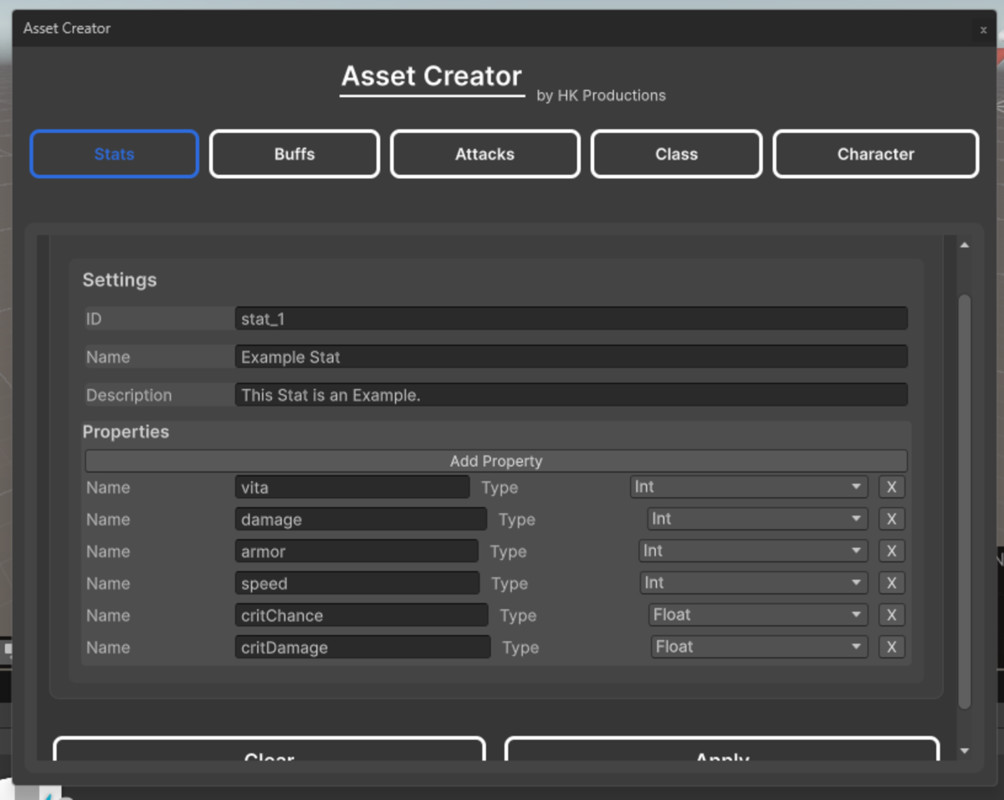This screenshot has width=1004, height=800.
Task: Click the Clear button
Action: 268,755
